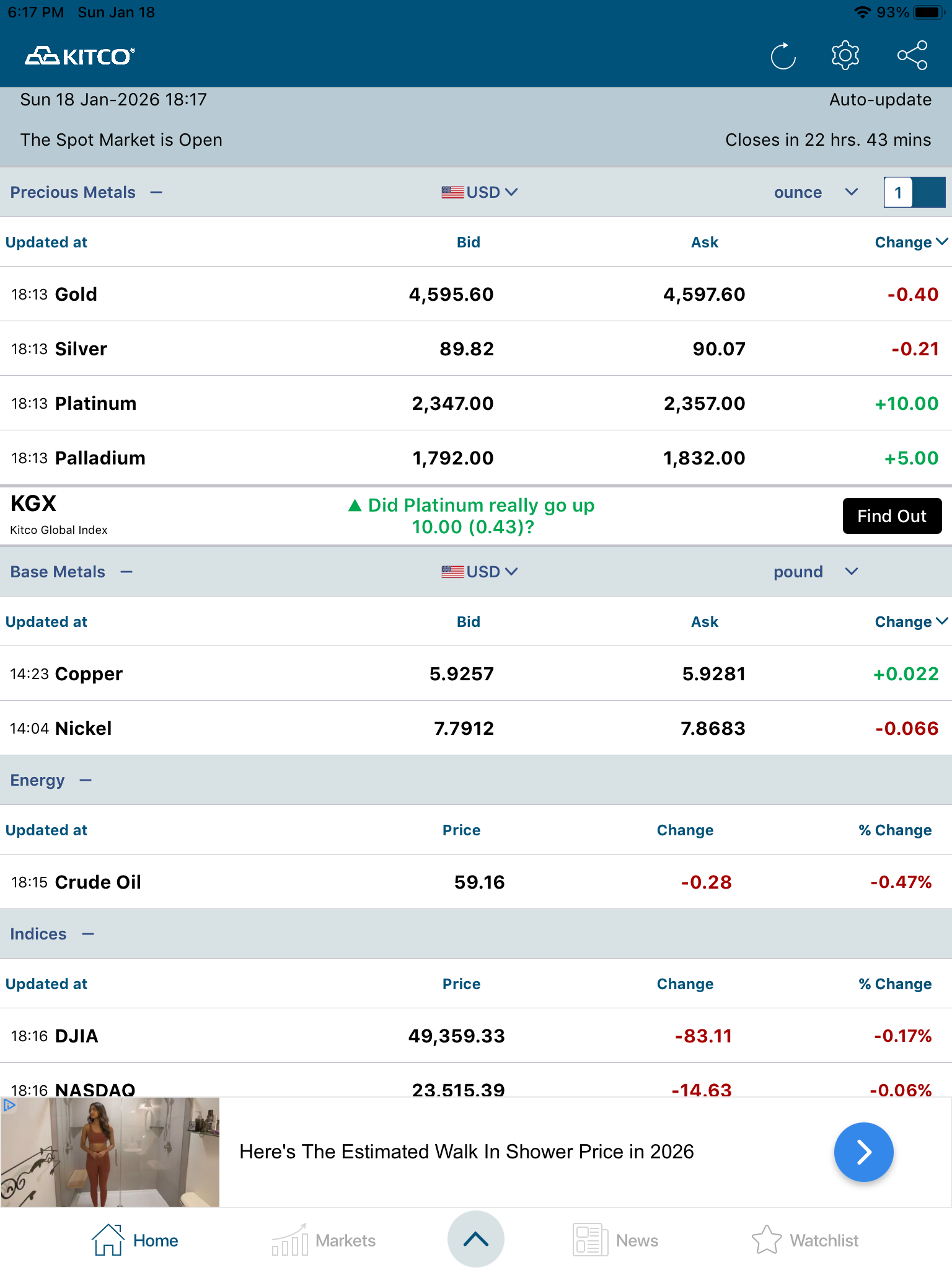The image size is (952, 1270).
Task: Tap DJIA price 49,359.33
Action: click(457, 1036)
